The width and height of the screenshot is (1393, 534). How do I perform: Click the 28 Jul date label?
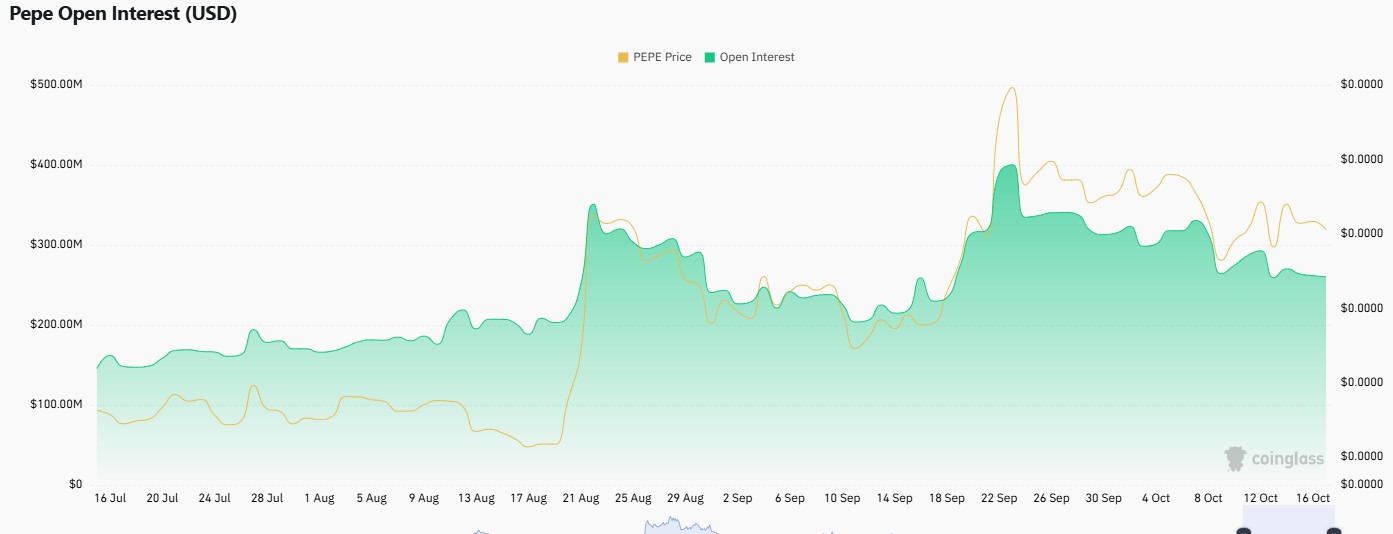click(267, 498)
